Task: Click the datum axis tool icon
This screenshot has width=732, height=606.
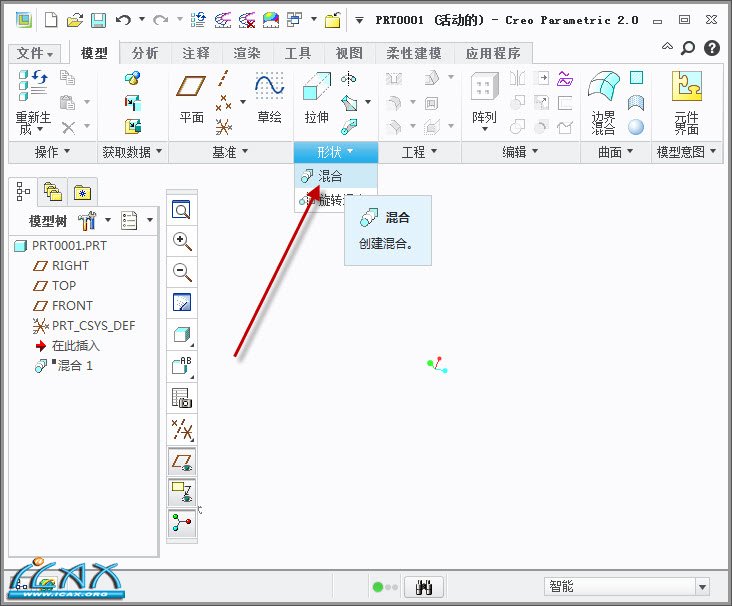Action: (224, 78)
